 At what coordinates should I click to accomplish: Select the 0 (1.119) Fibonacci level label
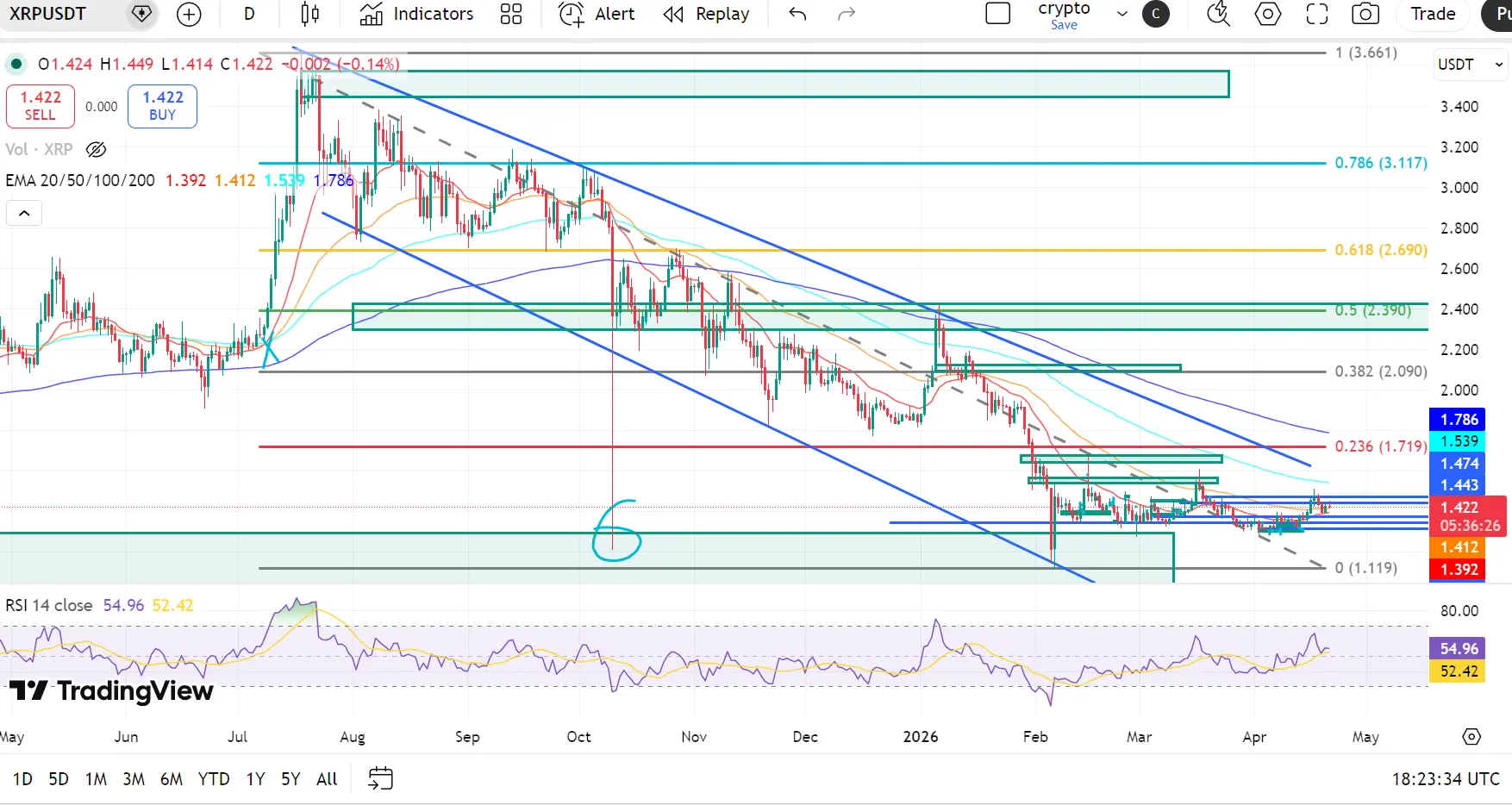point(1366,568)
